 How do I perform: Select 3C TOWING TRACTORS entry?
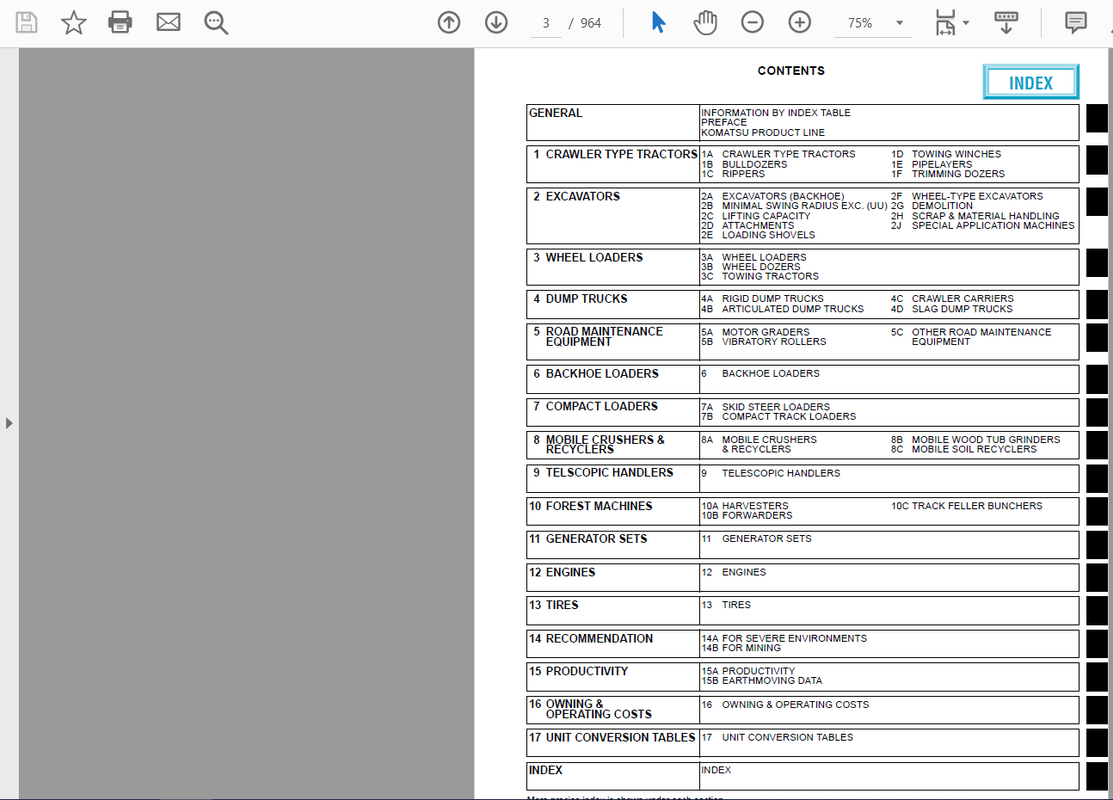coord(760,276)
